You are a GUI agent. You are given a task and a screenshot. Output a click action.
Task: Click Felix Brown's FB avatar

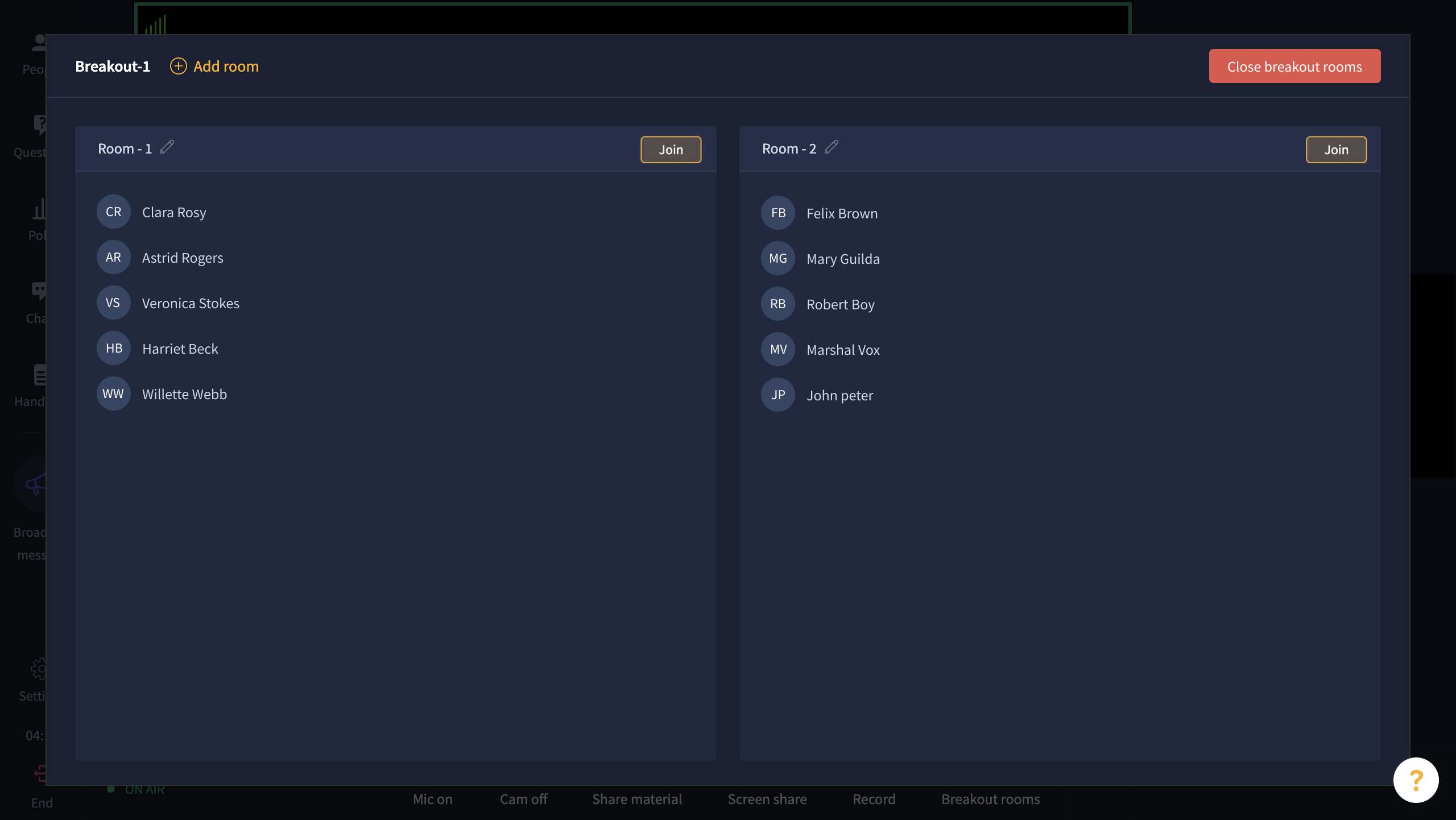(778, 213)
